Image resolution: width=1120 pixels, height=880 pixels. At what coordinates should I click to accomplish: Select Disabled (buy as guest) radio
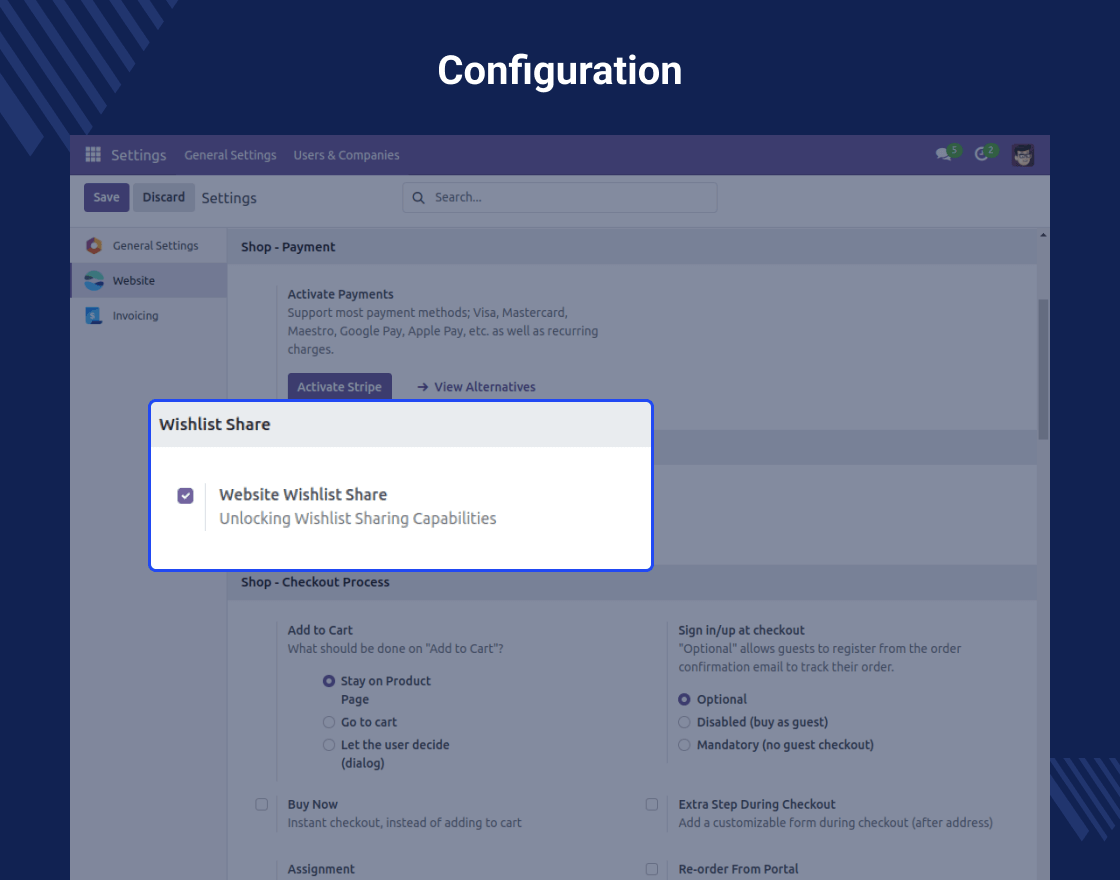point(684,722)
